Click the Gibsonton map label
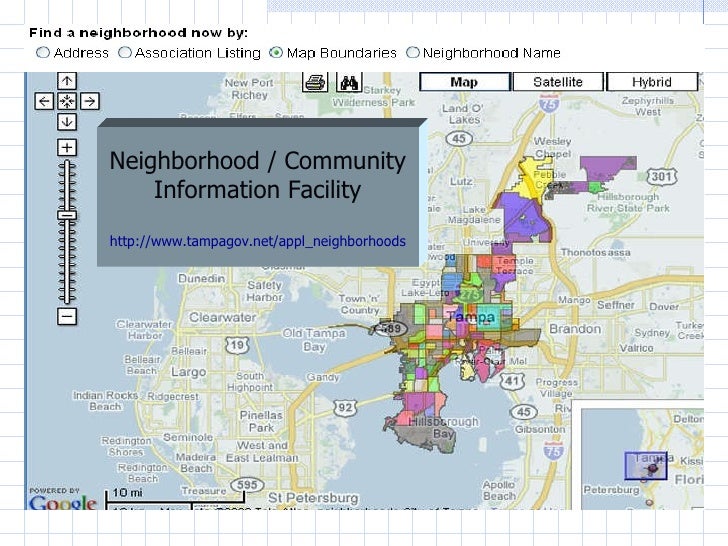This screenshot has width=728, height=546. [540, 429]
